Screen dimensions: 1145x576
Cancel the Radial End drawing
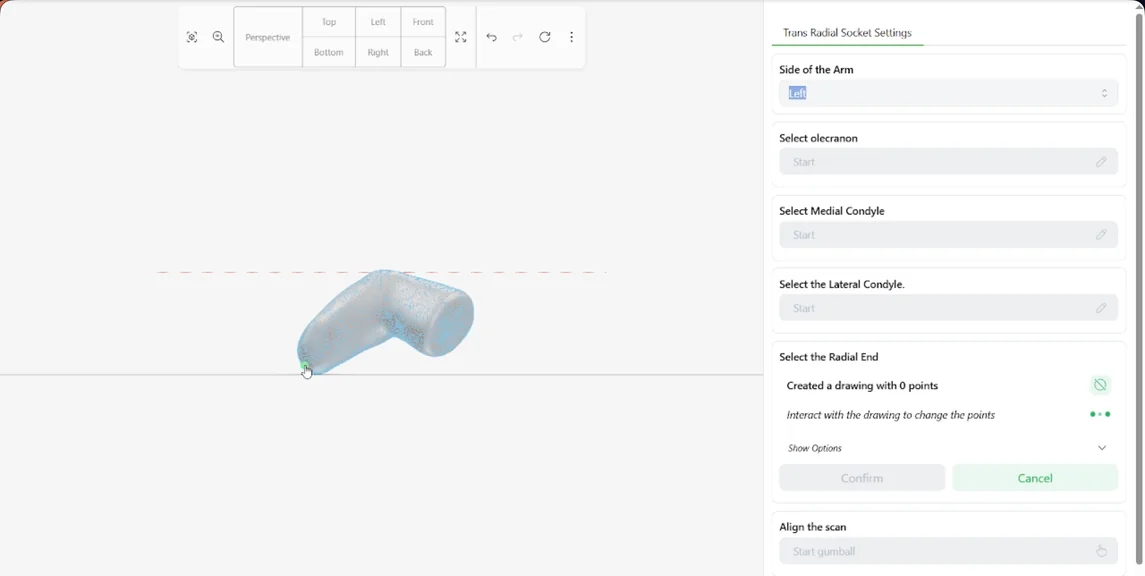click(x=1035, y=478)
